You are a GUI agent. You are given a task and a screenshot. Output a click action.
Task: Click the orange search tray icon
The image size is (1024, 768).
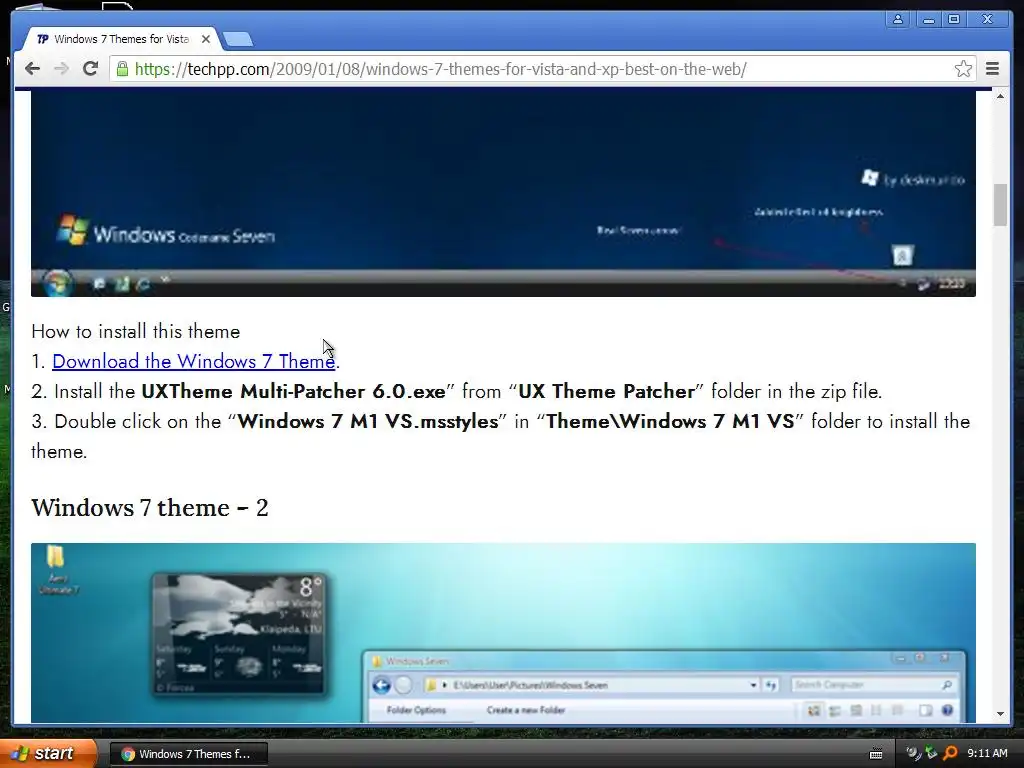950,754
